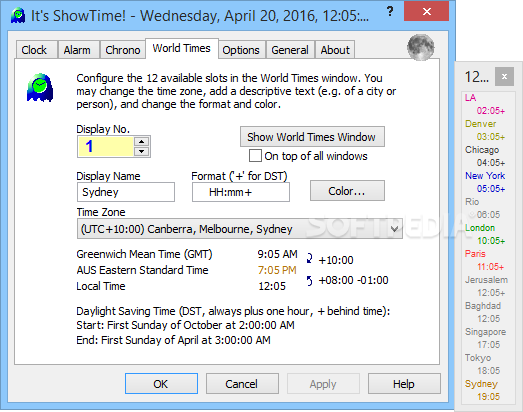523x412 pixels.
Task: Switch to the General tab
Action: click(290, 50)
